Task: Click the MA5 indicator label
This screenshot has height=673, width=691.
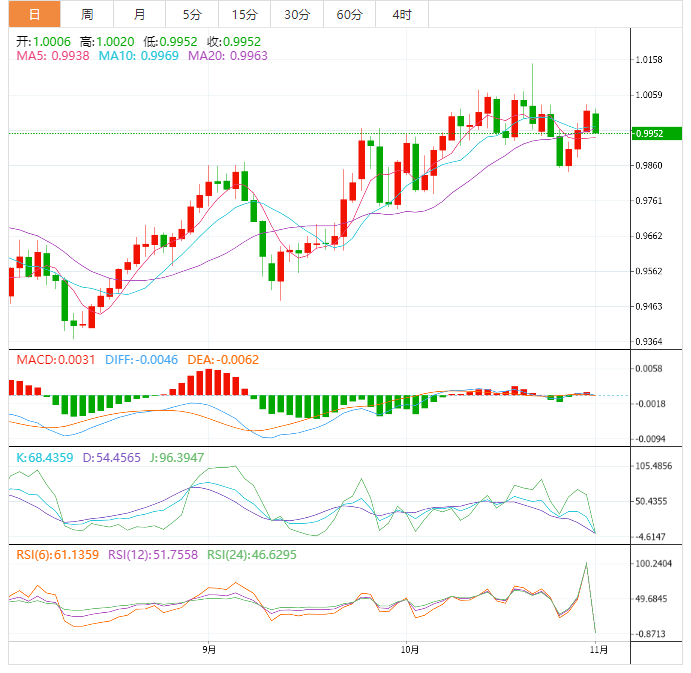Action: [x=53, y=57]
